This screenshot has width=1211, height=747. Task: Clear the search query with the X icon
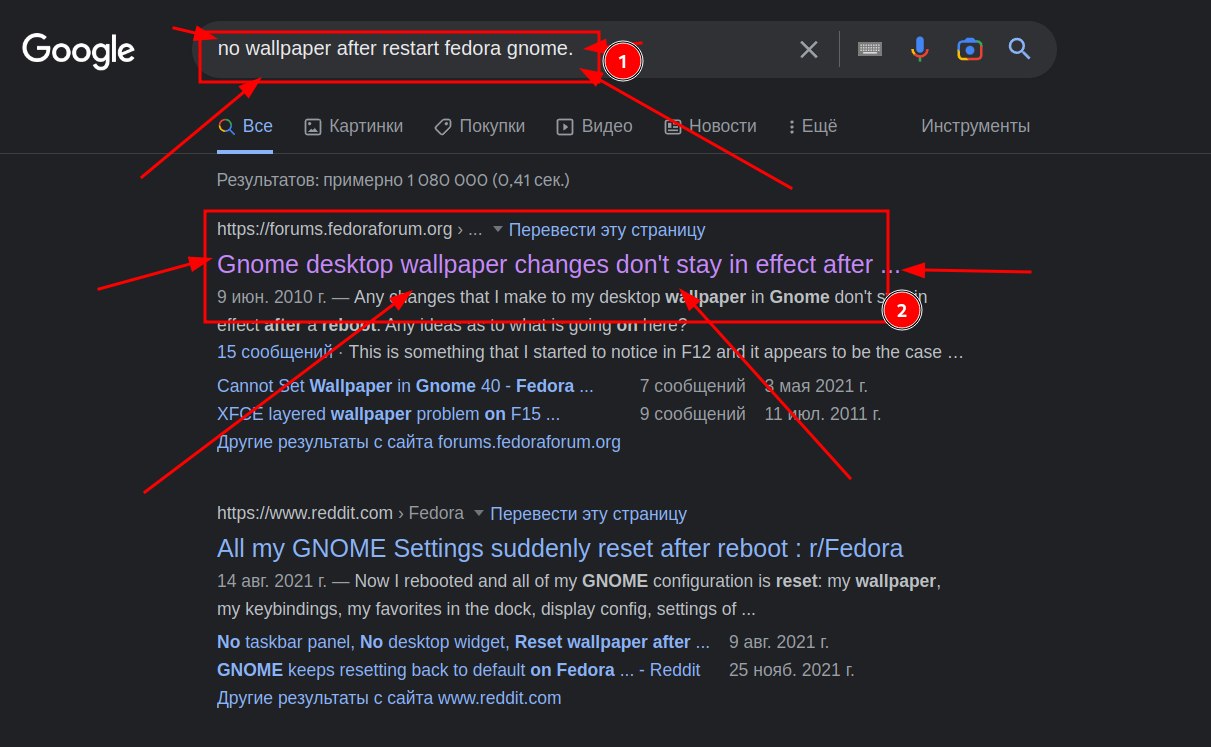point(809,49)
